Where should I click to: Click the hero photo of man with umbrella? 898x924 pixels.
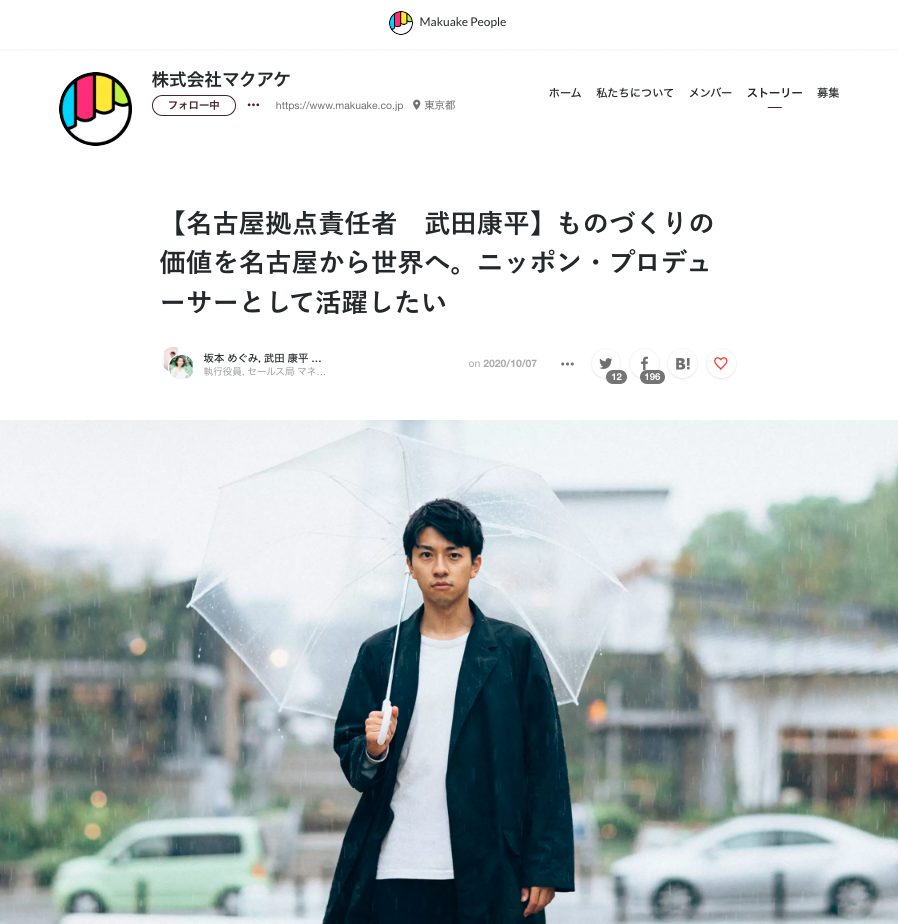point(449,672)
